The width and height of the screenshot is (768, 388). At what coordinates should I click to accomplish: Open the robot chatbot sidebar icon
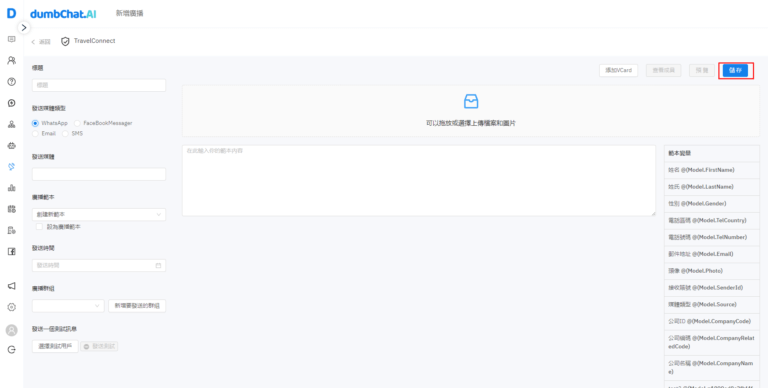pos(11,146)
